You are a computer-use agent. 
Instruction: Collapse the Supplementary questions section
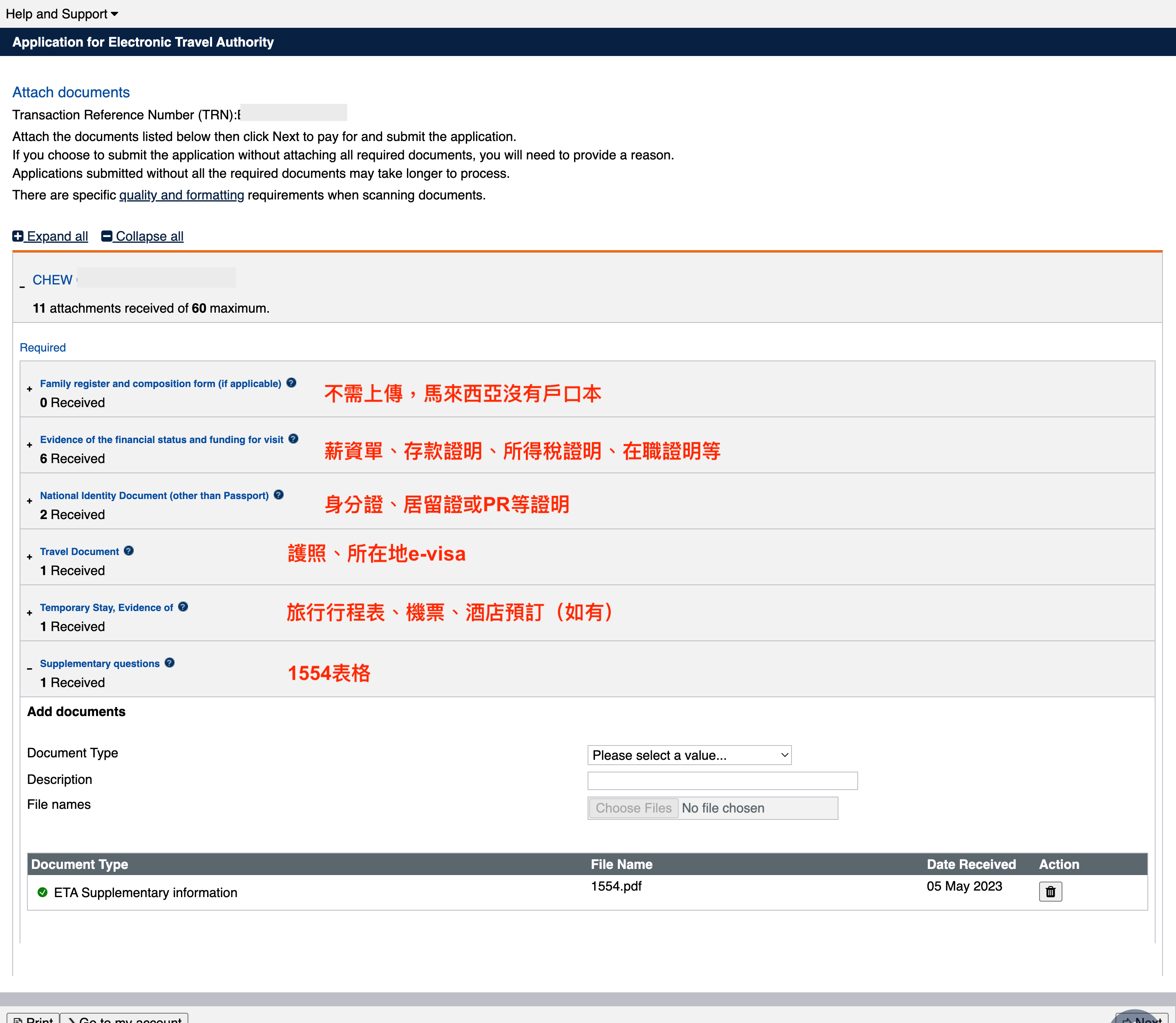pyautogui.click(x=30, y=669)
